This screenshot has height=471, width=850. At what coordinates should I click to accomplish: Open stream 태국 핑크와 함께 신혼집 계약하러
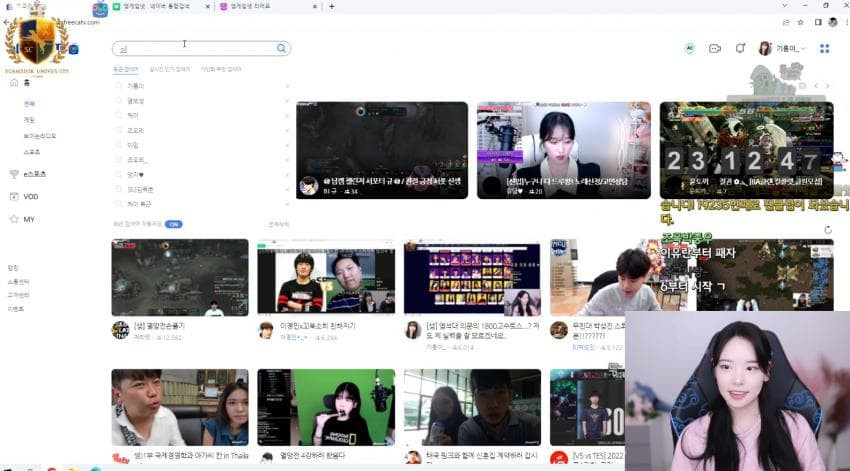tap(472, 408)
